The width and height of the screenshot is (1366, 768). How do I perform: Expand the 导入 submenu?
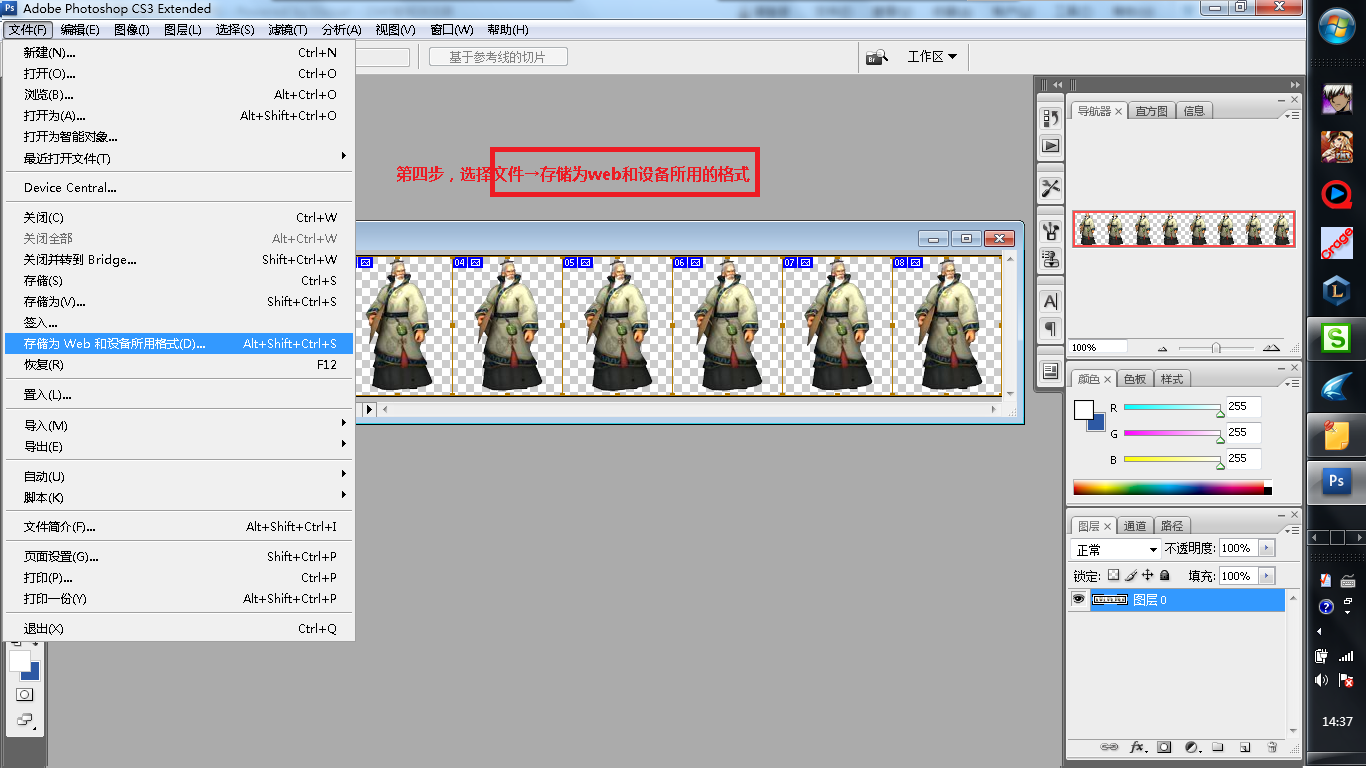[x=179, y=425]
